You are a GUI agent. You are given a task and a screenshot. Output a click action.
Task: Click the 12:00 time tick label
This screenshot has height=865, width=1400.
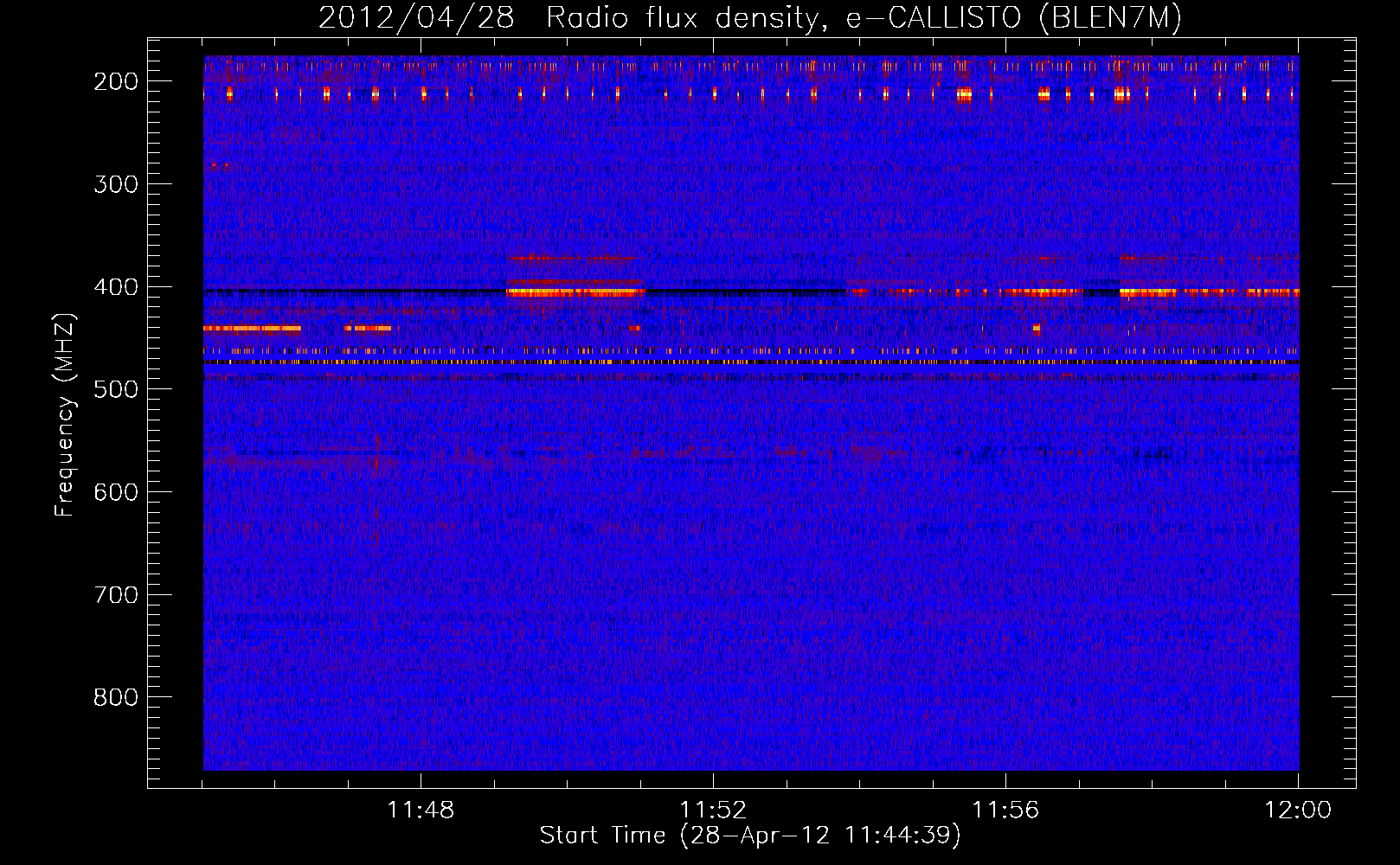click(1298, 811)
